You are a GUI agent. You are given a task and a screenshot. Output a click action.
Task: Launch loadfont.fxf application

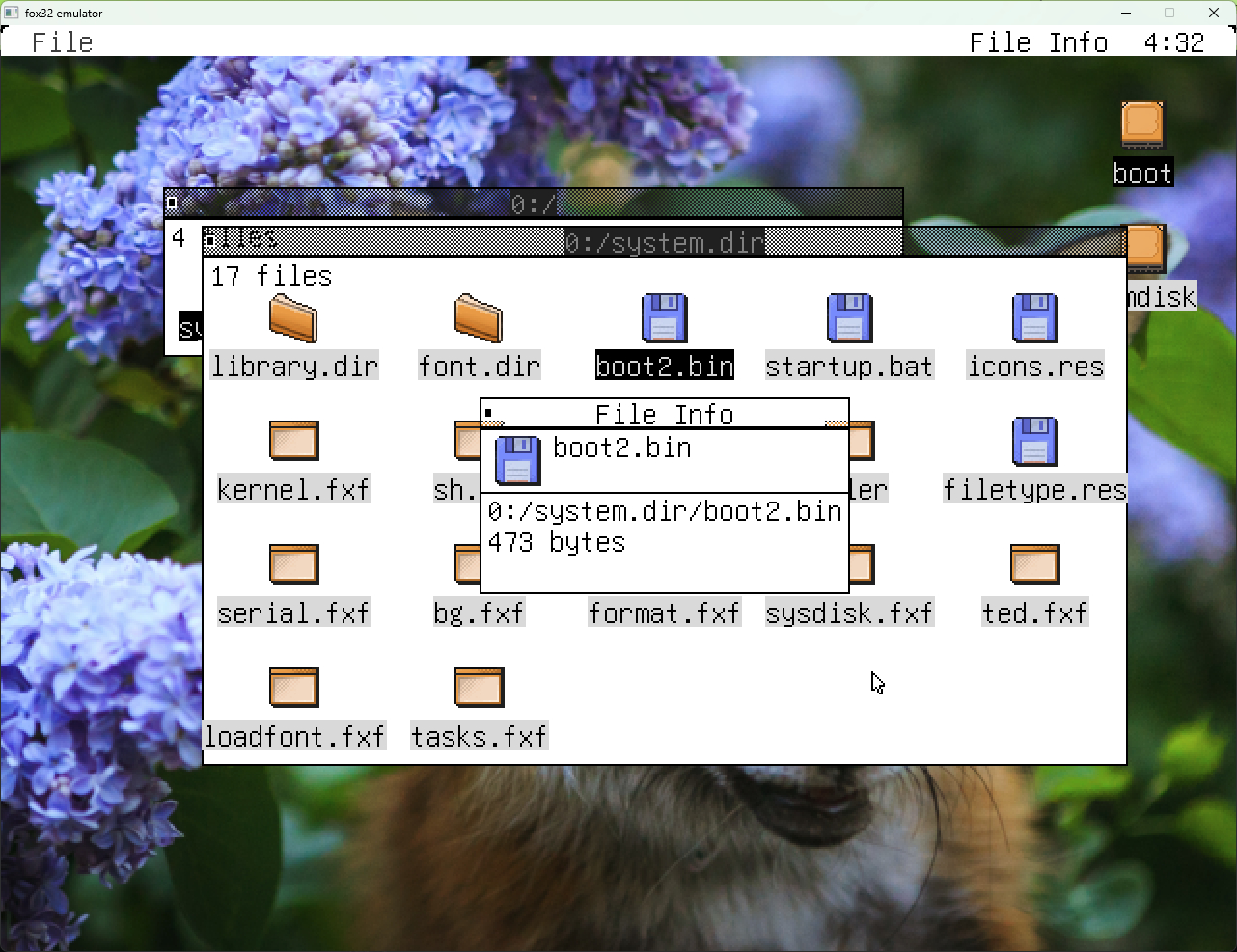coord(293,689)
